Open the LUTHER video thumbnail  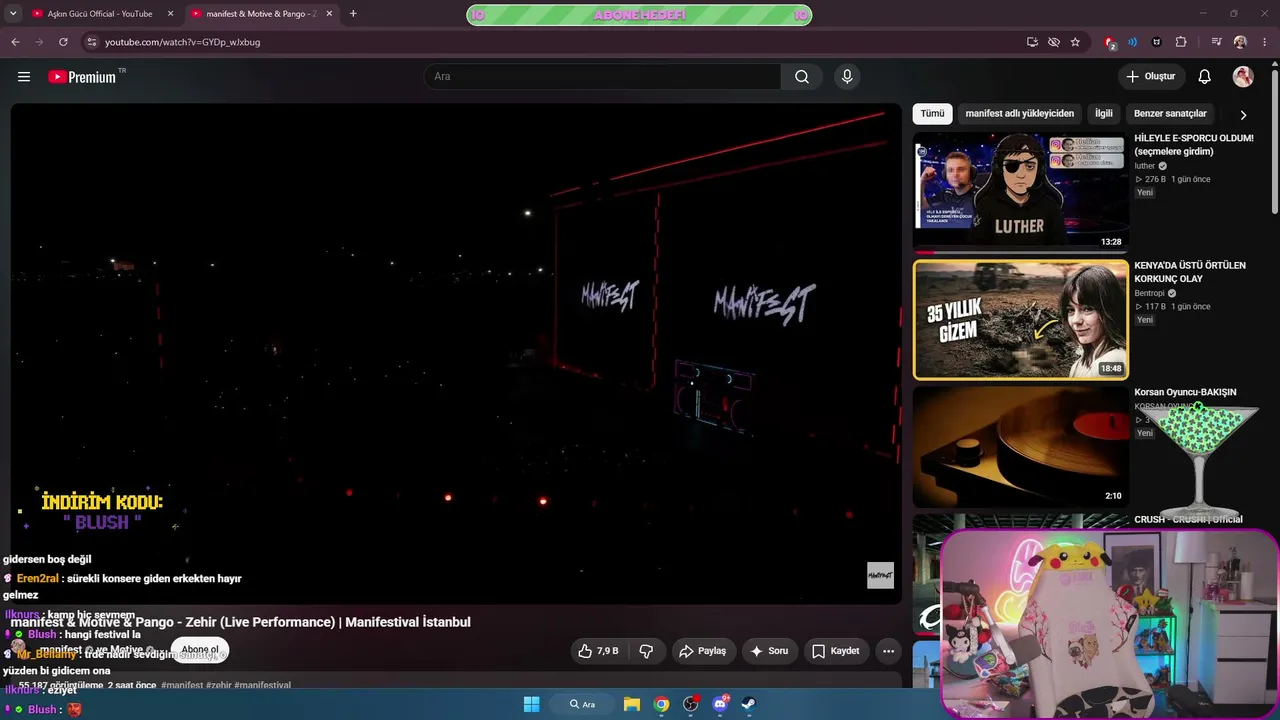[x=1021, y=192]
